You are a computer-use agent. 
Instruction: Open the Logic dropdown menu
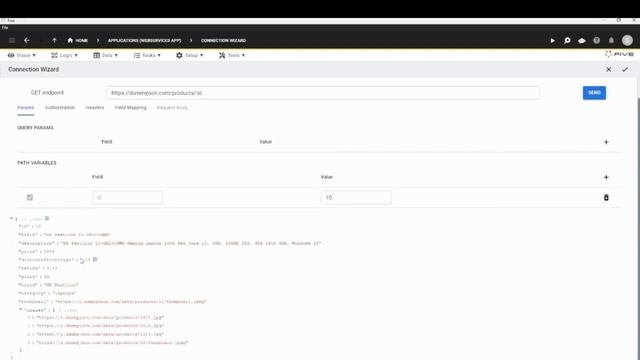tap(64, 55)
